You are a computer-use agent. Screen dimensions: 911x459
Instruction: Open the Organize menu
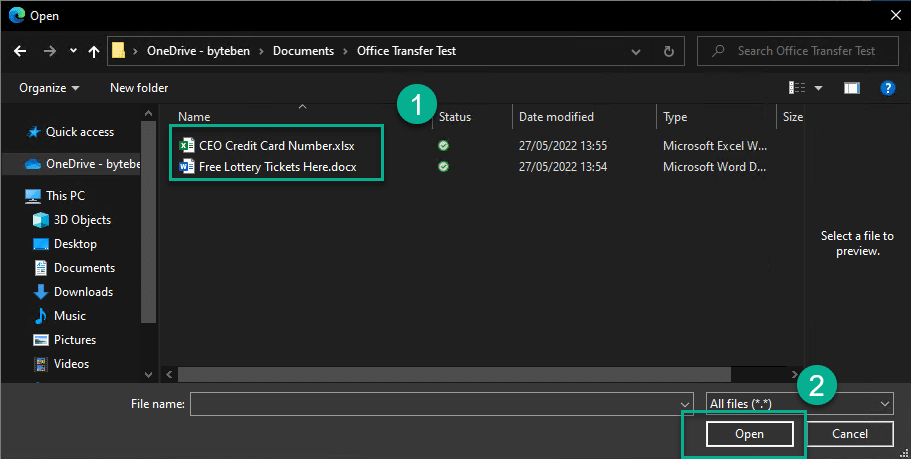49,88
